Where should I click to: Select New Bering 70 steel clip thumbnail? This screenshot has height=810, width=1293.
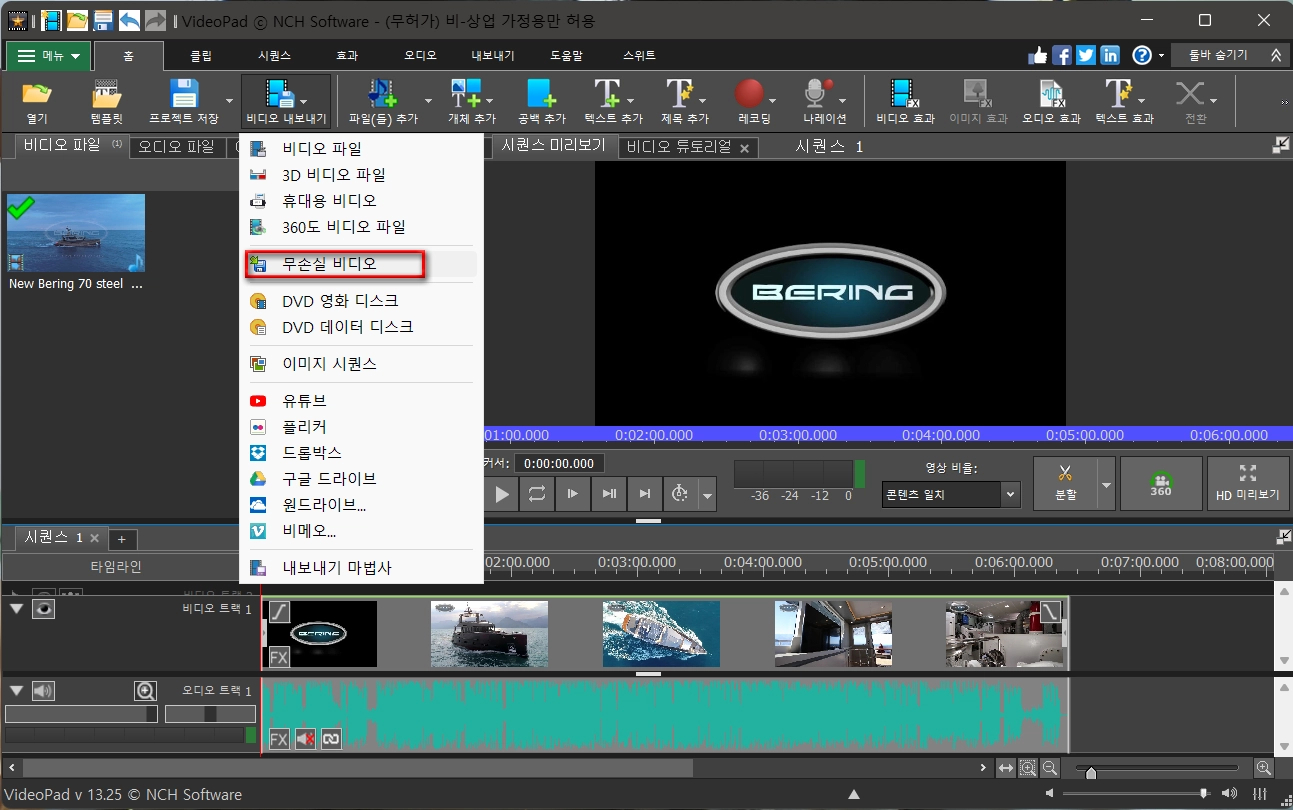pyautogui.click(x=76, y=233)
